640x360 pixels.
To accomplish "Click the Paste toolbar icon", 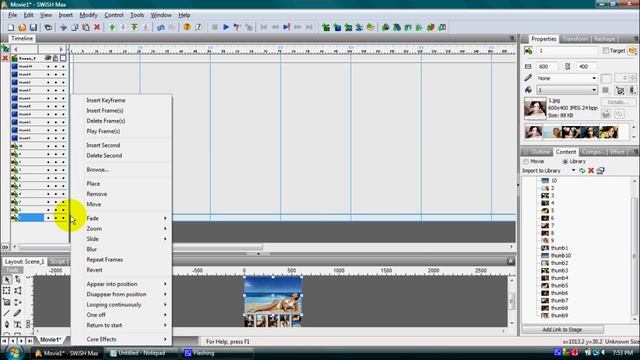I will (86, 27).
